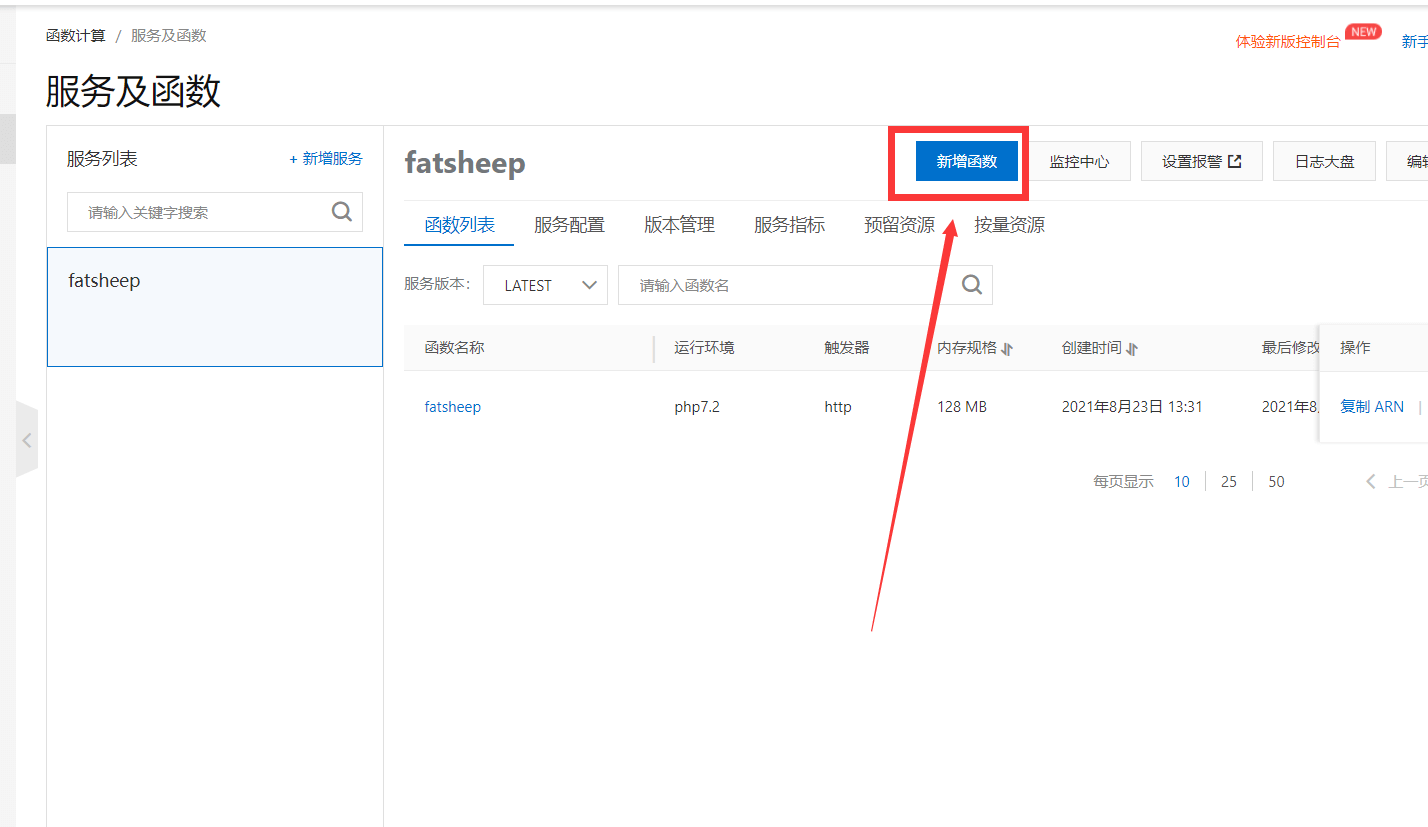Viewport: 1428px width, 827px height.
Task: Switch to 按量资源 tab
Action: 1010,225
